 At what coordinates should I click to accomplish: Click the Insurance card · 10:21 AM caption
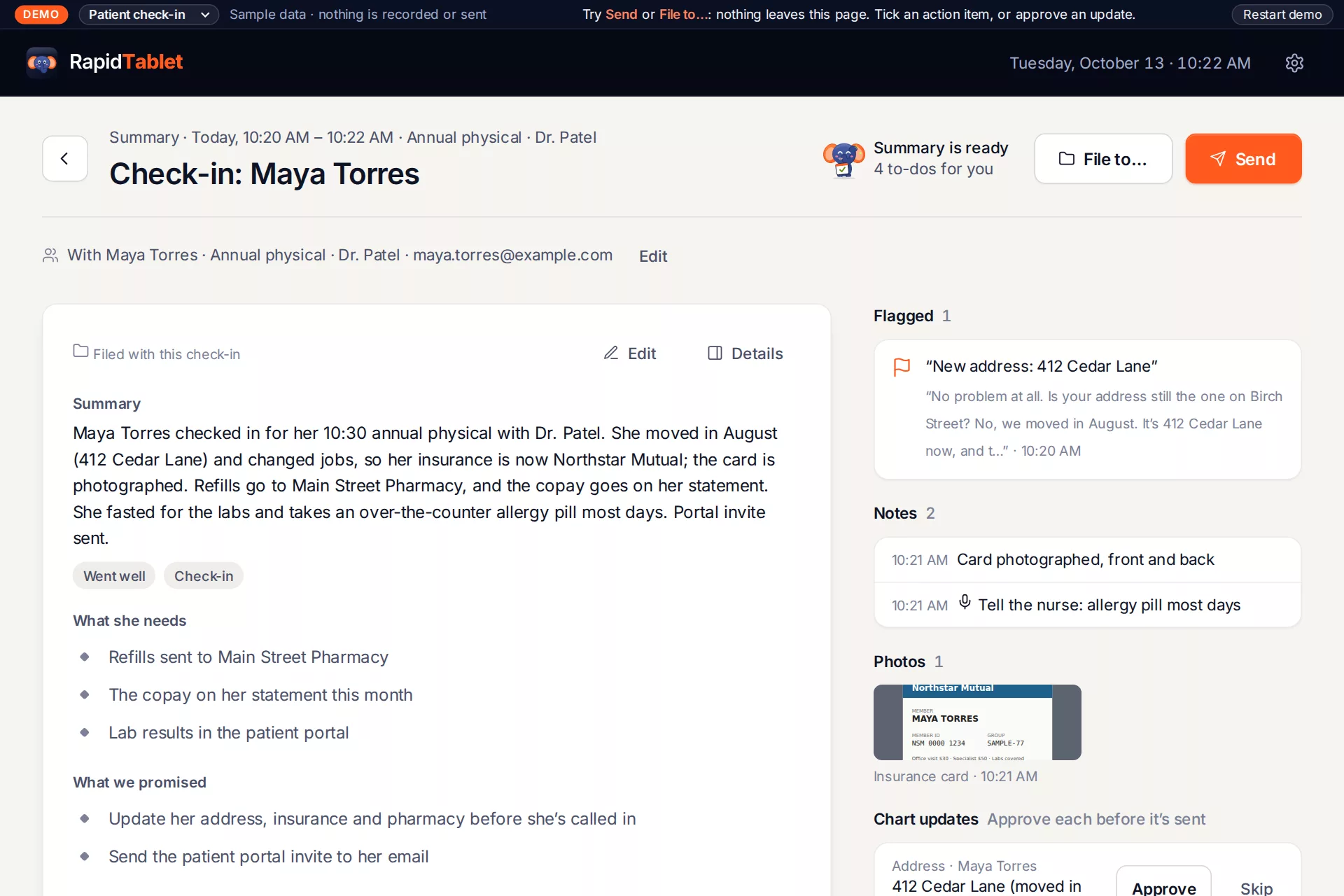pyautogui.click(x=955, y=776)
